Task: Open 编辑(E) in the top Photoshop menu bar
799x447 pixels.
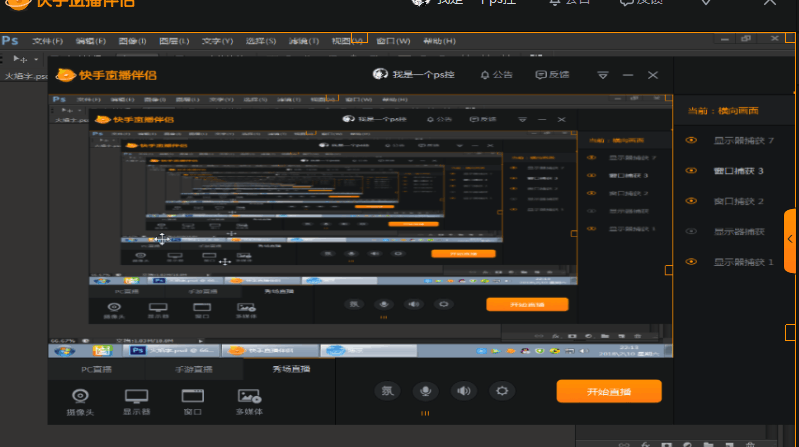Action: point(90,41)
